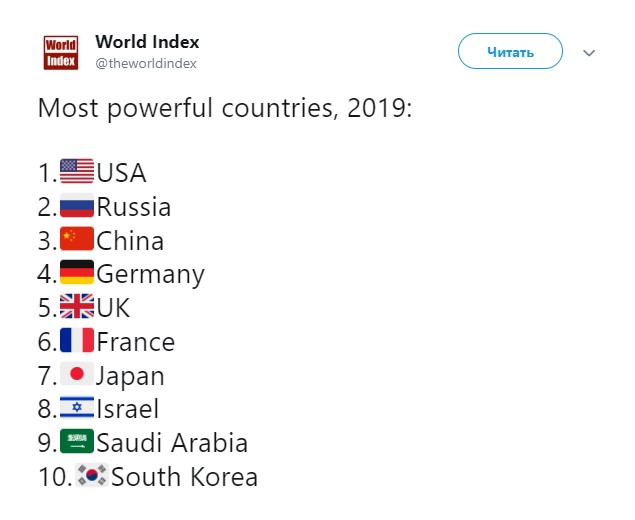Open the @theworldindex handle link
Screen dimensions: 635x520
click(146, 64)
